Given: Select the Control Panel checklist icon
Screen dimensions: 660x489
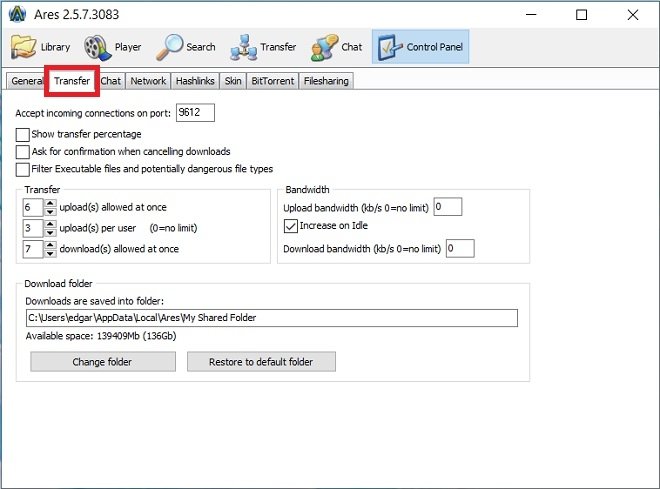Looking at the screenshot, I should pos(390,47).
